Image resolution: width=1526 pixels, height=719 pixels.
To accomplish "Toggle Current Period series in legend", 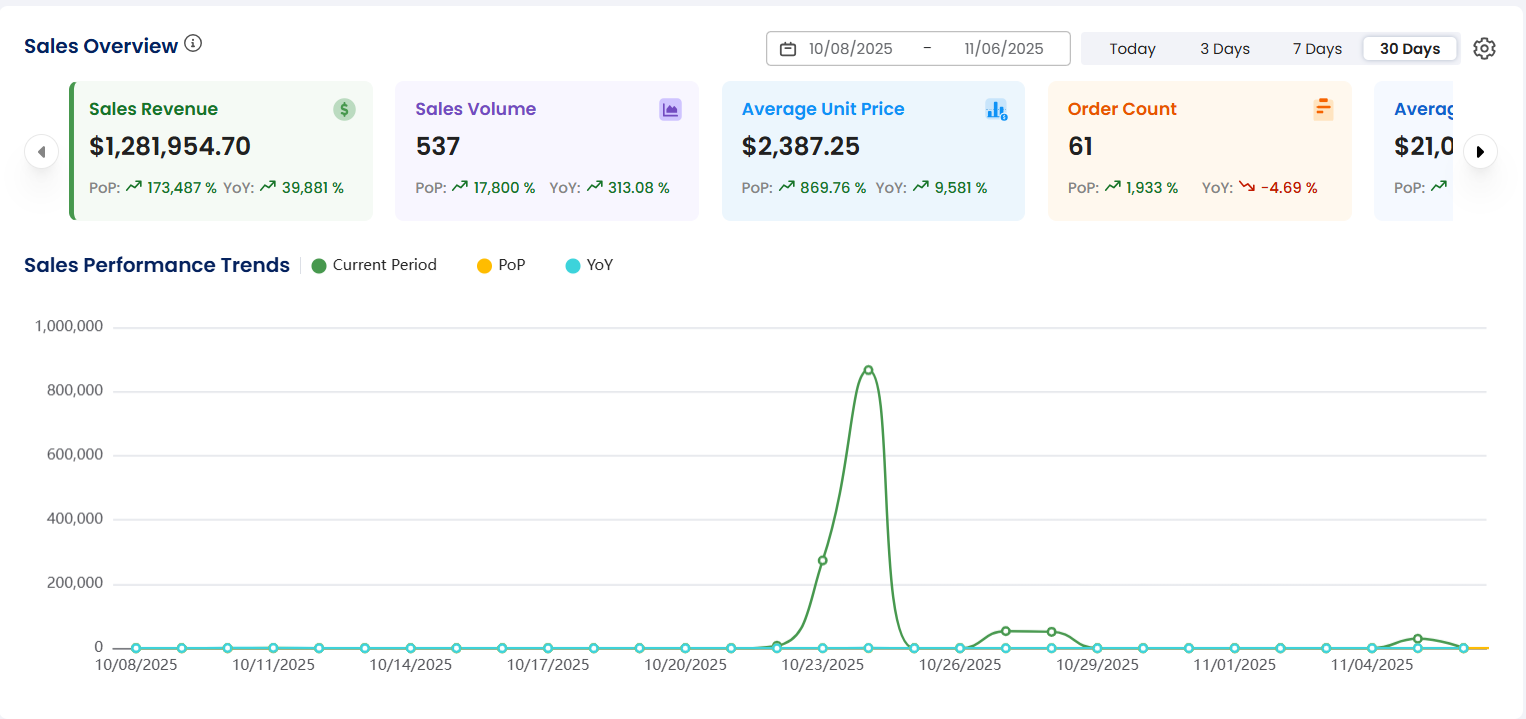I will click(x=374, y=265).
